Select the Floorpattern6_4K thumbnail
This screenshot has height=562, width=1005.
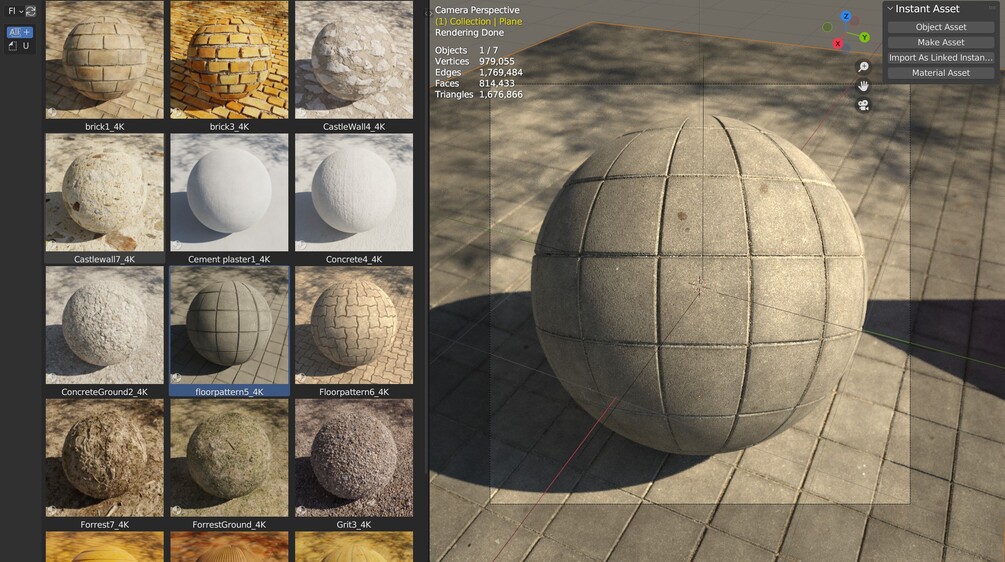point(354,325)
